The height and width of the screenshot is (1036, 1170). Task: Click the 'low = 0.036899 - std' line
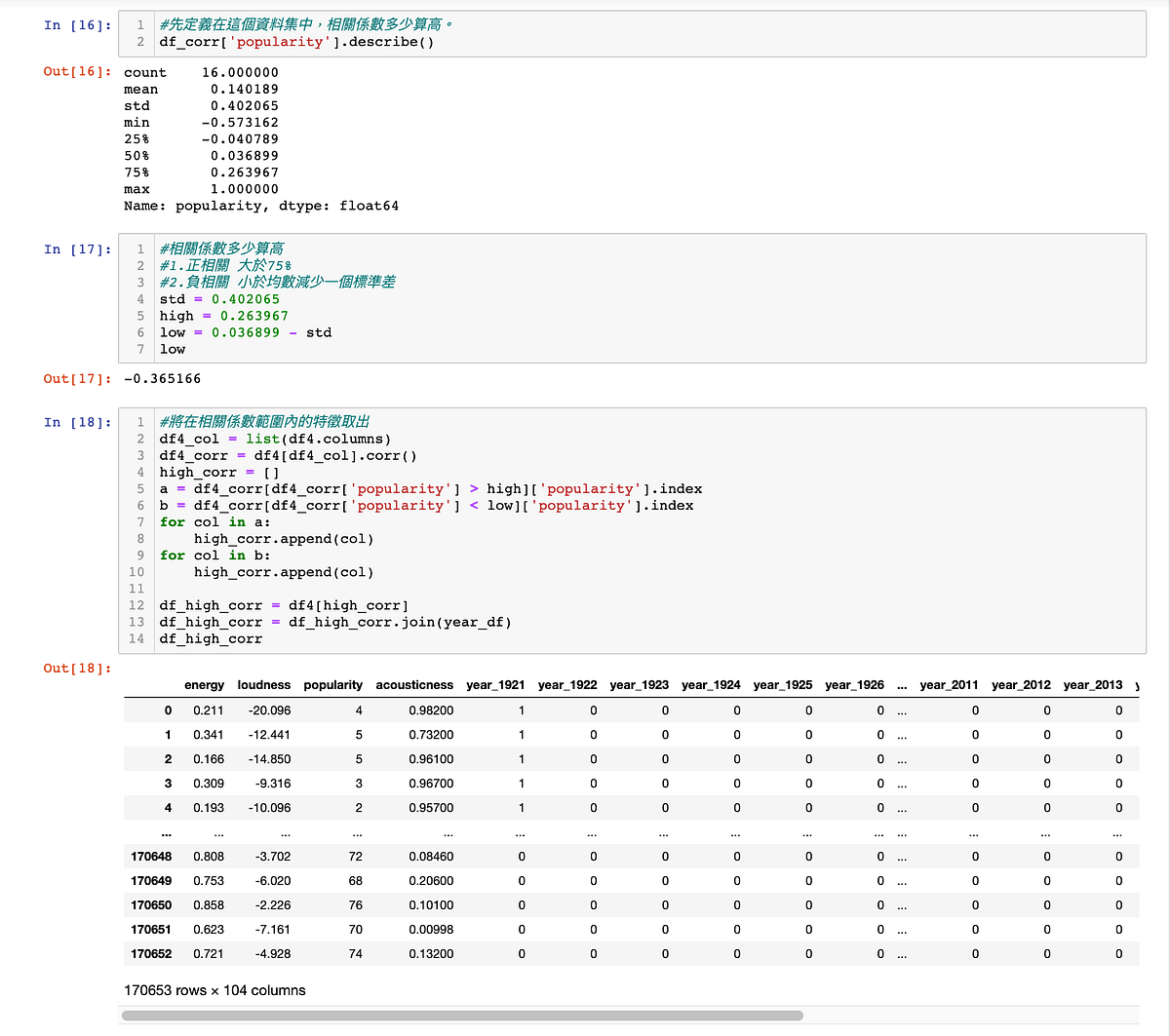click(x=246, y=332)
